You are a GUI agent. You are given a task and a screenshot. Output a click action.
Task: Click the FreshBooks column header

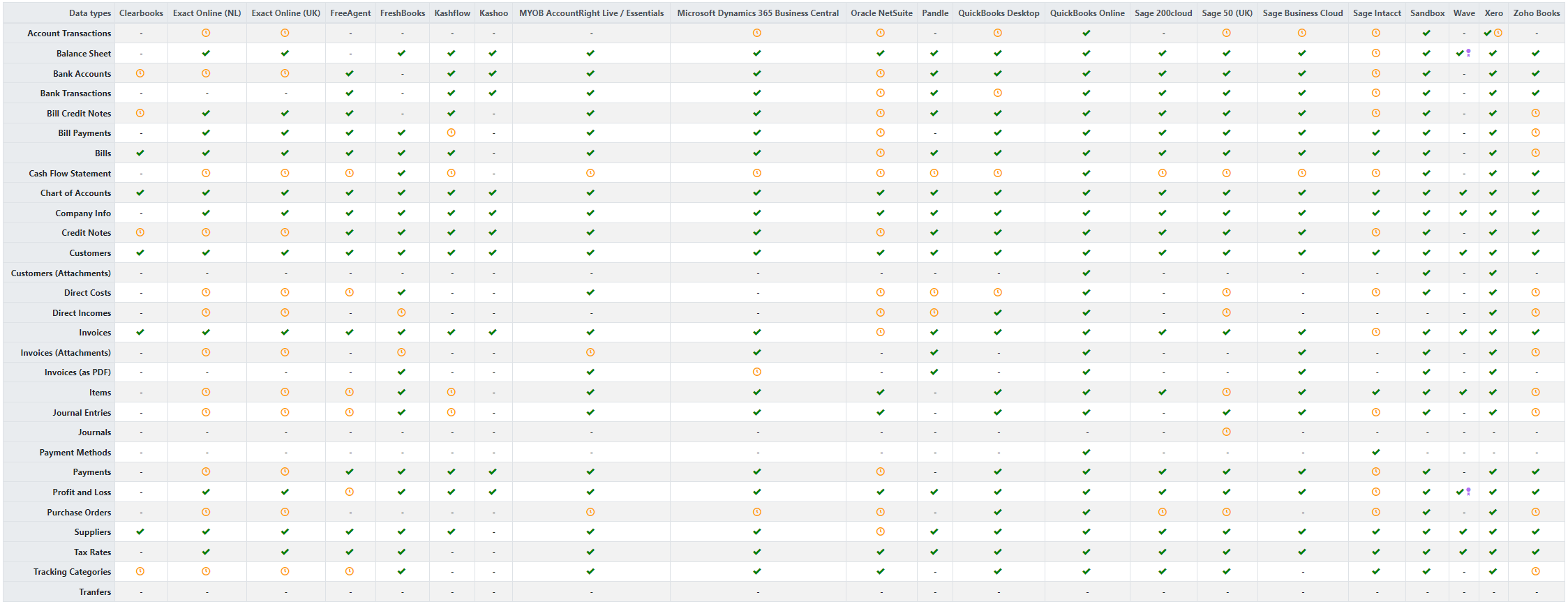403,13
